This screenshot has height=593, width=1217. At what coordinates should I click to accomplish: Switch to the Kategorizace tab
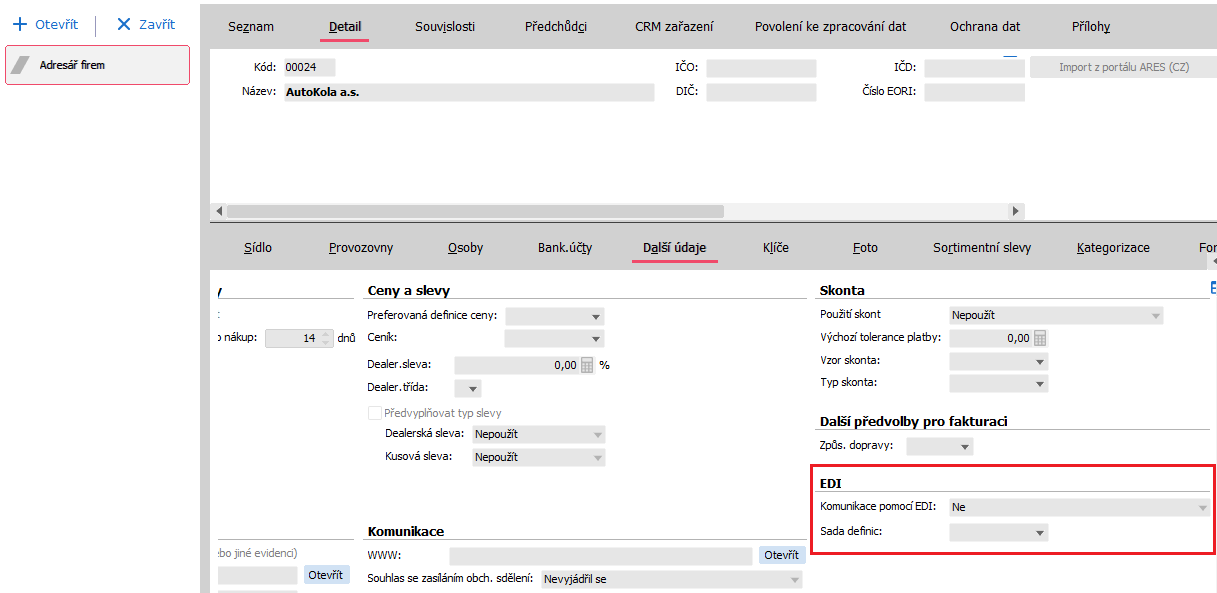1113,247
